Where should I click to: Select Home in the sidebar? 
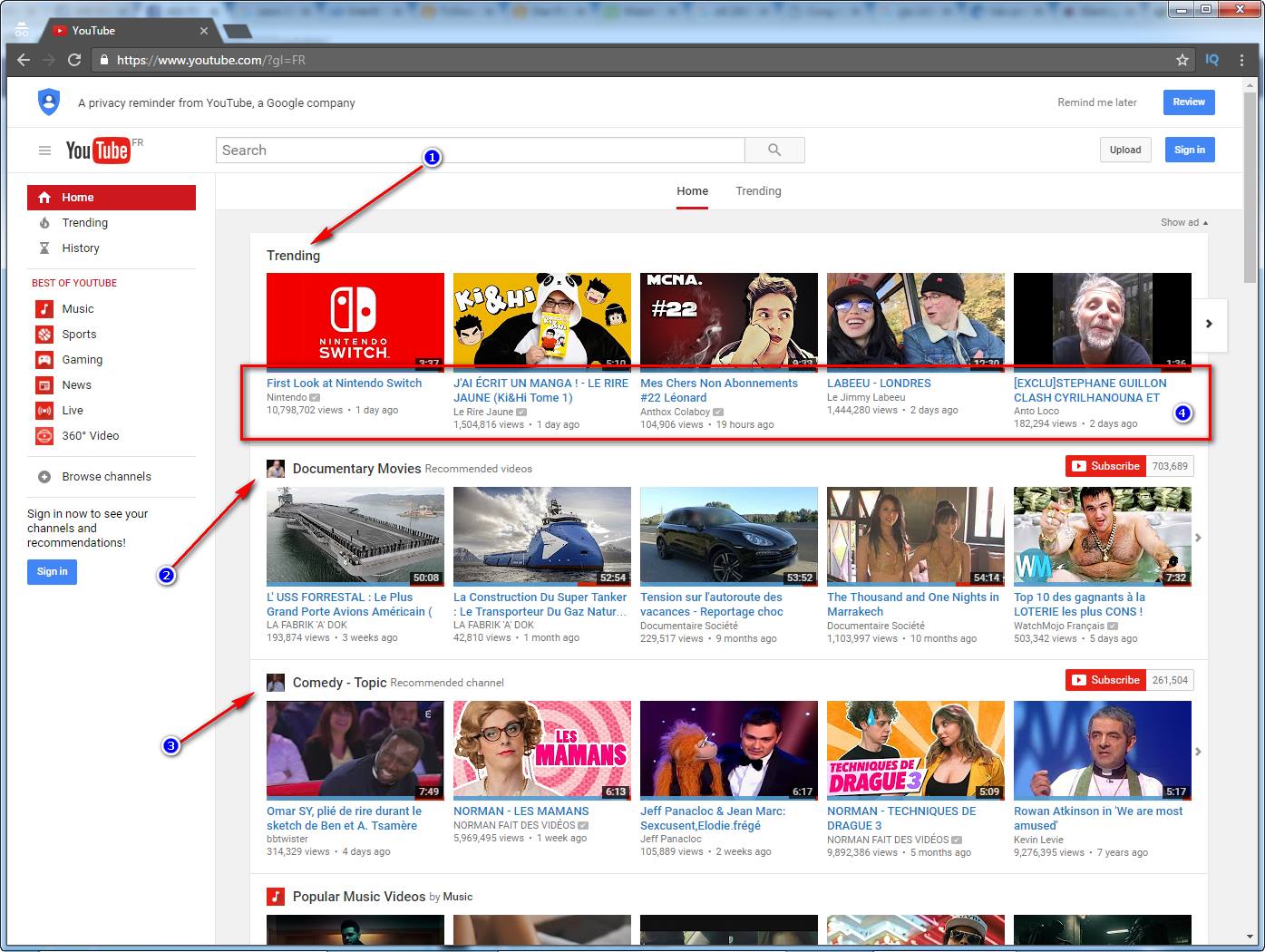pos(112,198)
